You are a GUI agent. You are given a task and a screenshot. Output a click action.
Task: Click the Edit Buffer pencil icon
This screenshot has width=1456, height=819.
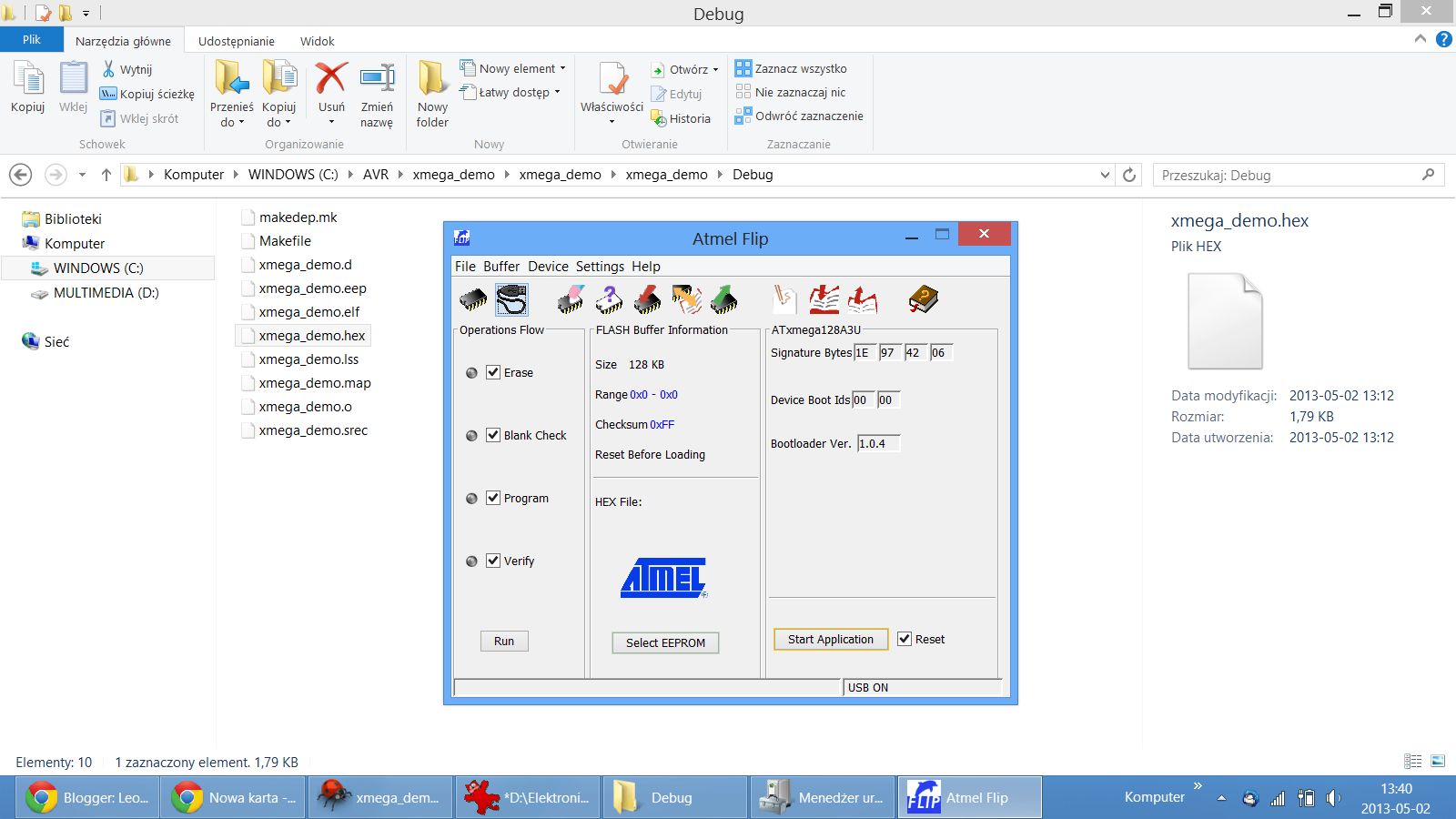tap(784, 299)
